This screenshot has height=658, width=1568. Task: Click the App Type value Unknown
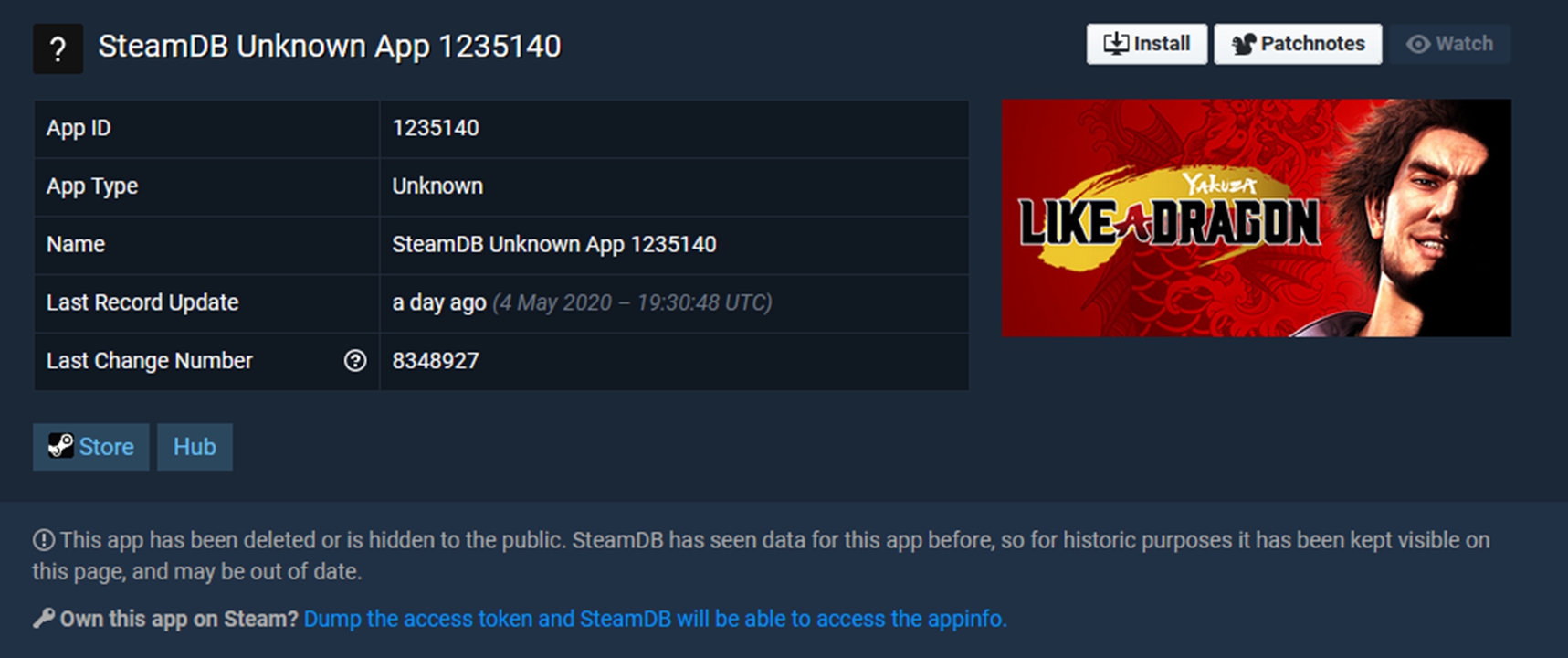coord(437,186)
